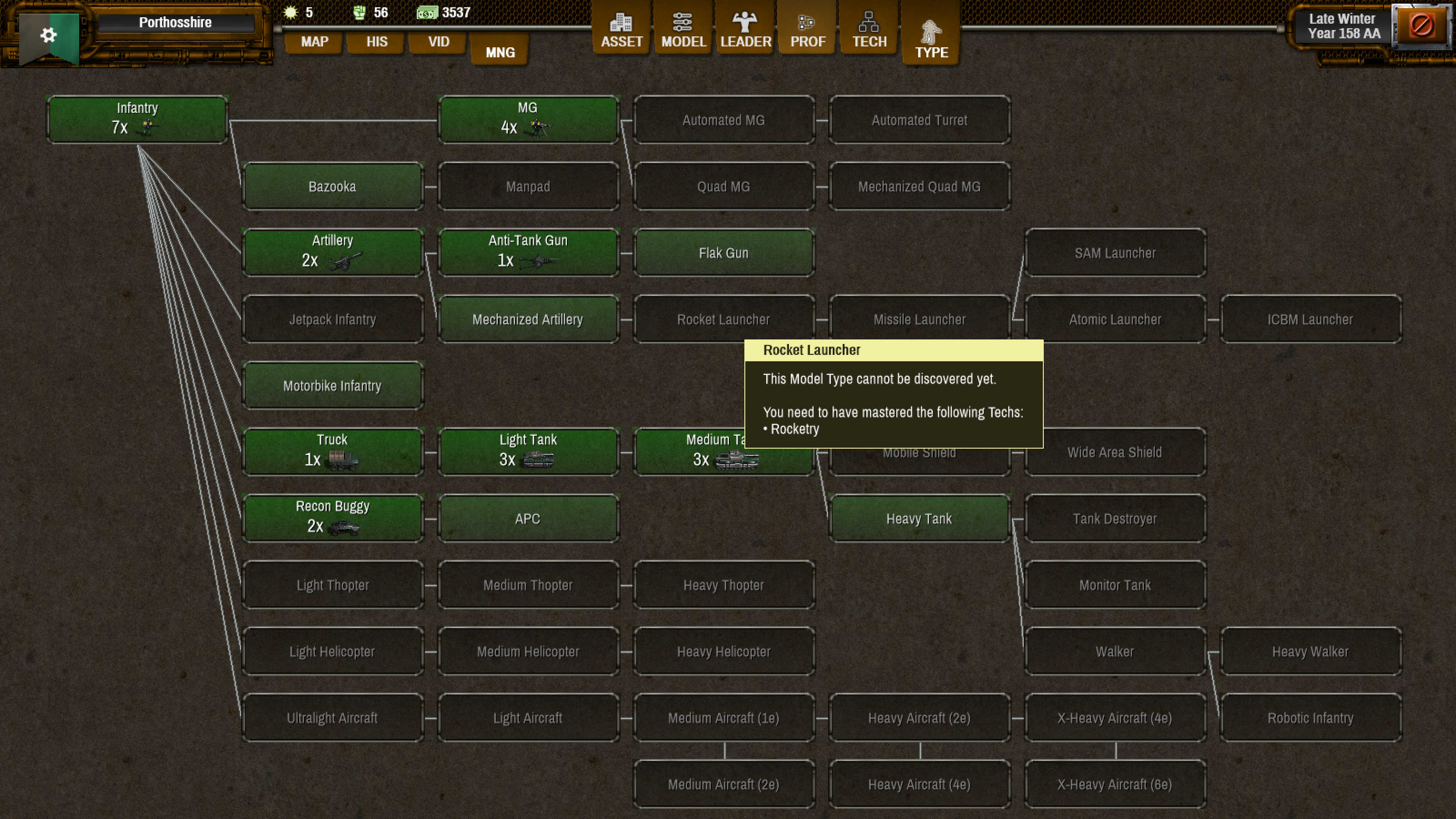1456x819 pixels.
Task: Select the Manpad model type
Action: click(528, 186)
